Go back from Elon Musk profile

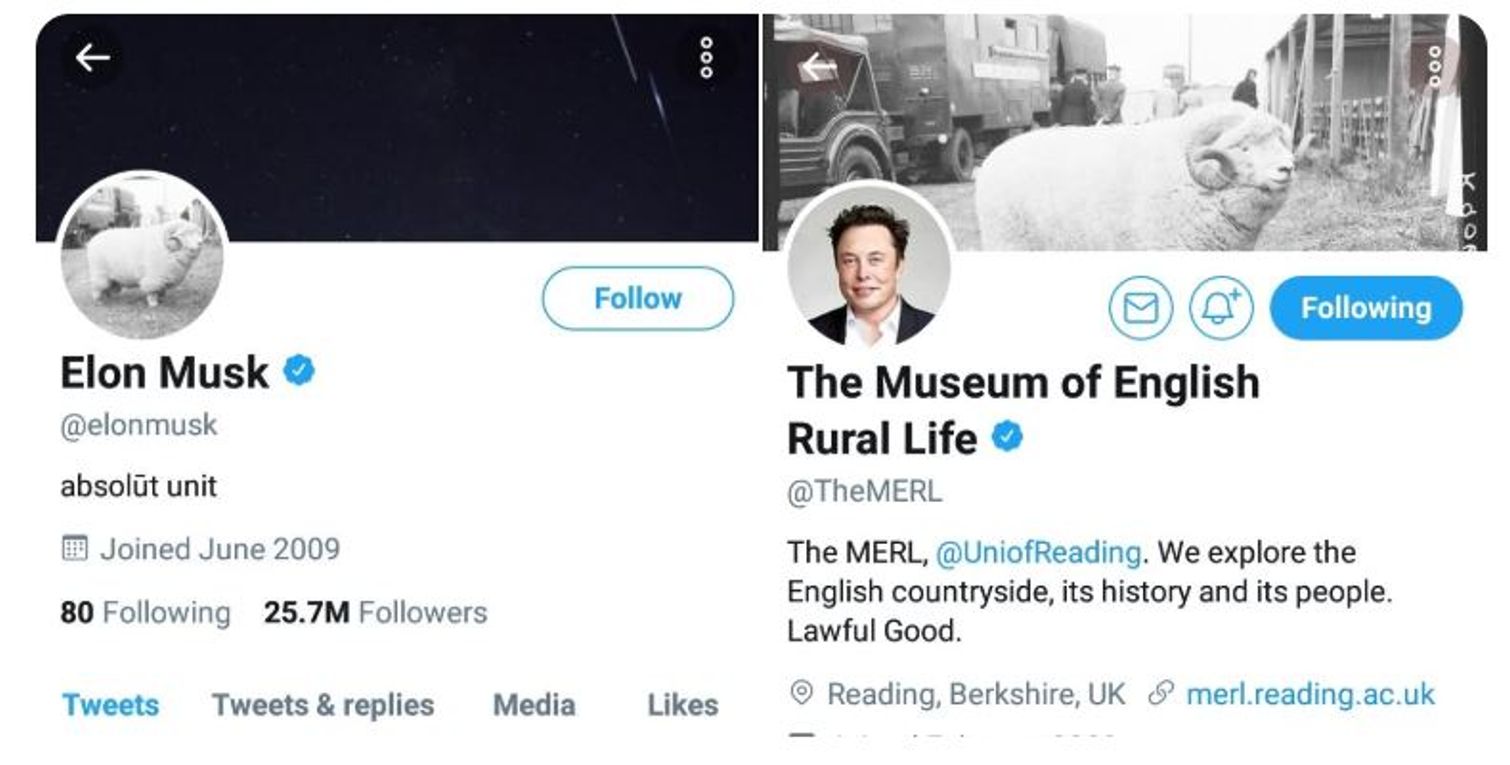tap(93, 58)
